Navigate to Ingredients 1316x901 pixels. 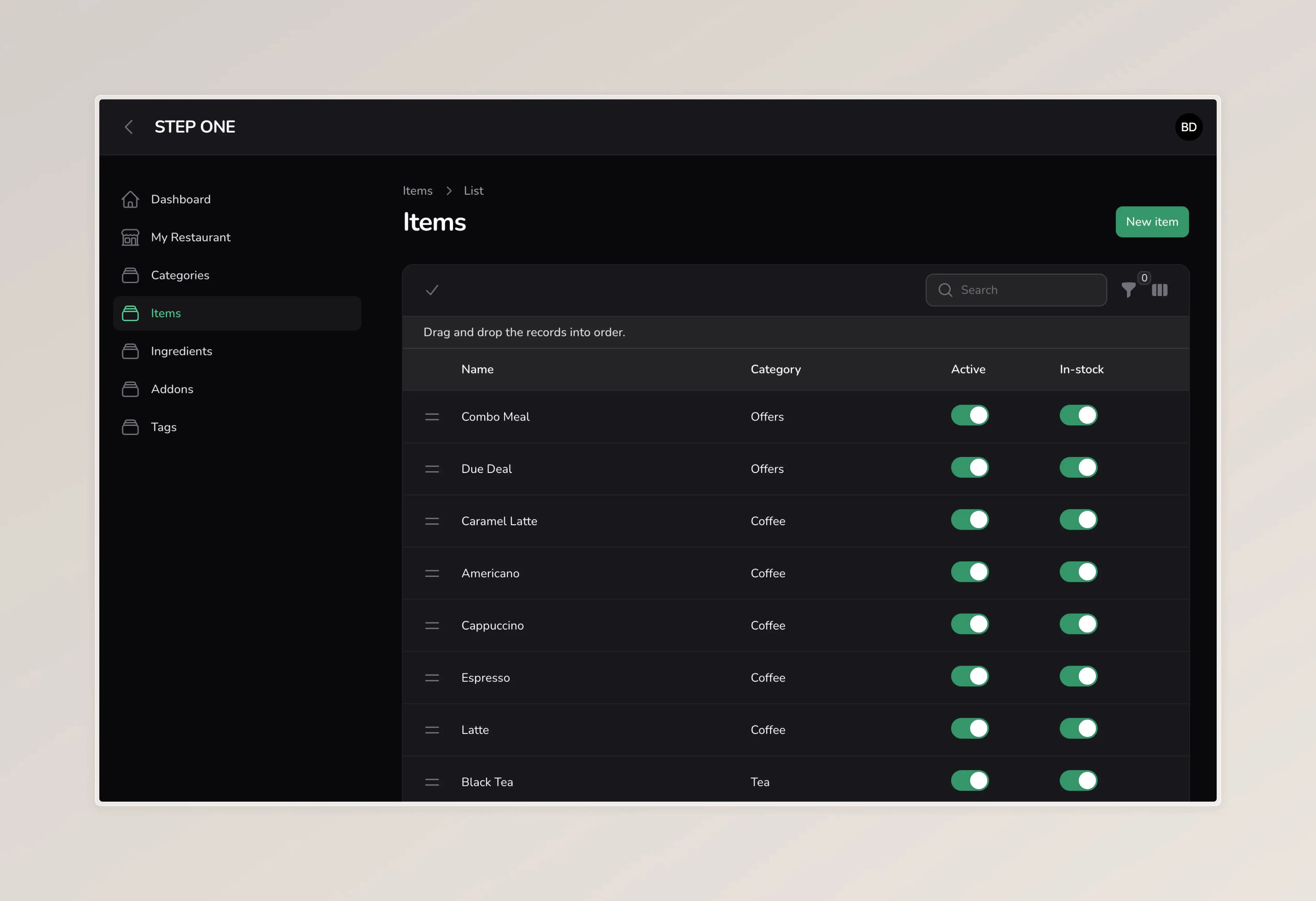(237, 351)
